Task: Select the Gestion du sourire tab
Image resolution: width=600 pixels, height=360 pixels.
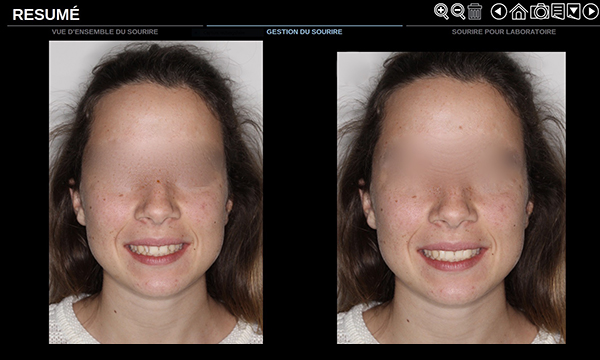Action: pos(304,32)
